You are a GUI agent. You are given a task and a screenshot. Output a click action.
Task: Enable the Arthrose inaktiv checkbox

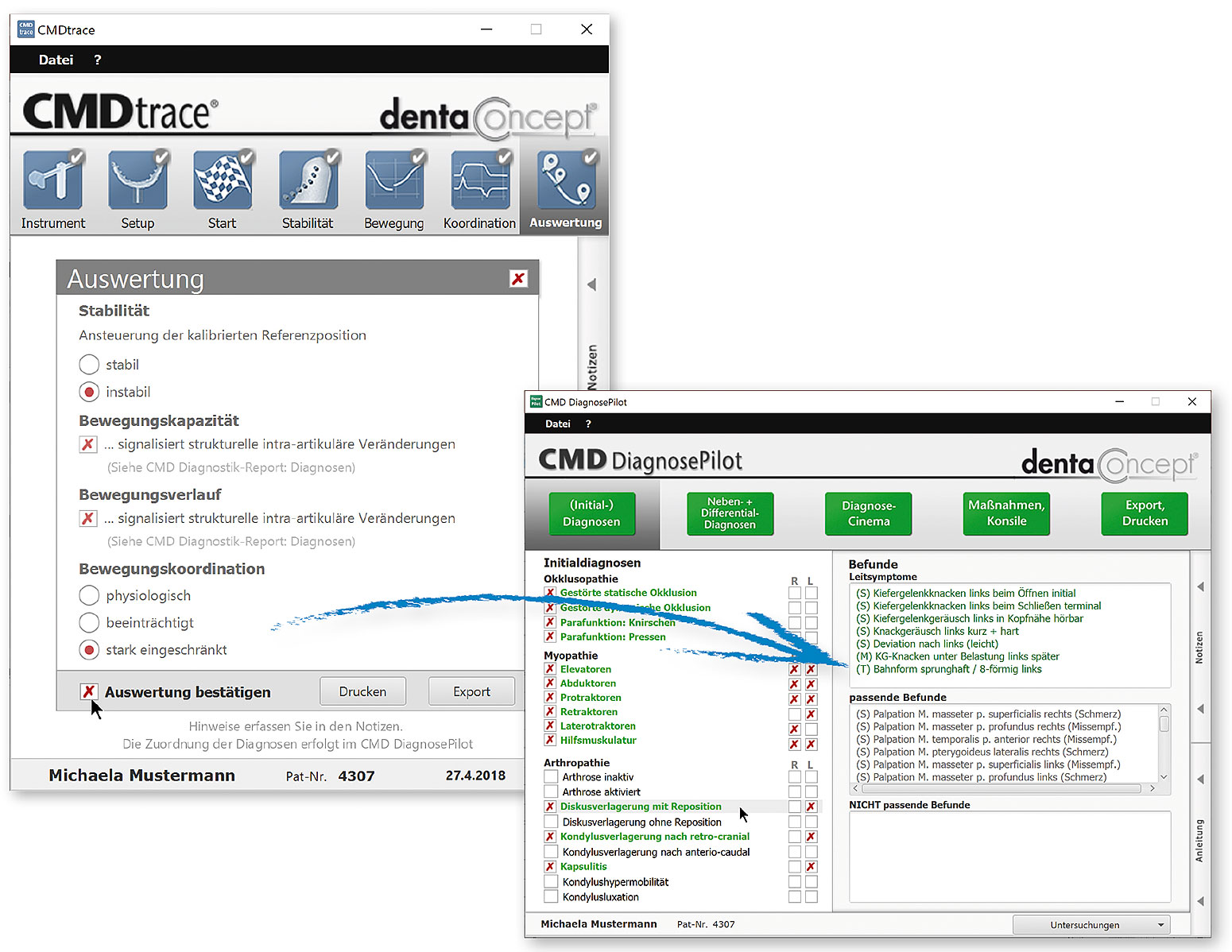(x=550, y=777)
